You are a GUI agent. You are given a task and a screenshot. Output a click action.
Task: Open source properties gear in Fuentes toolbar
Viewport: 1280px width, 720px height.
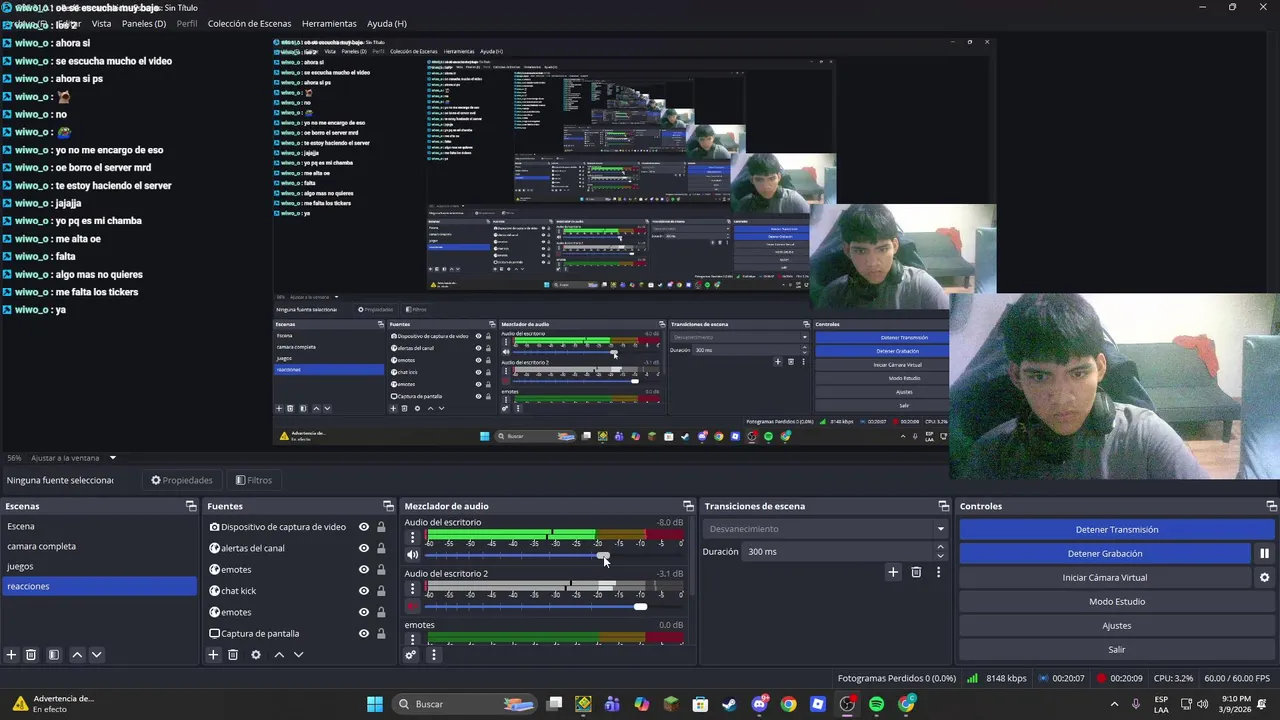(256, 655)
